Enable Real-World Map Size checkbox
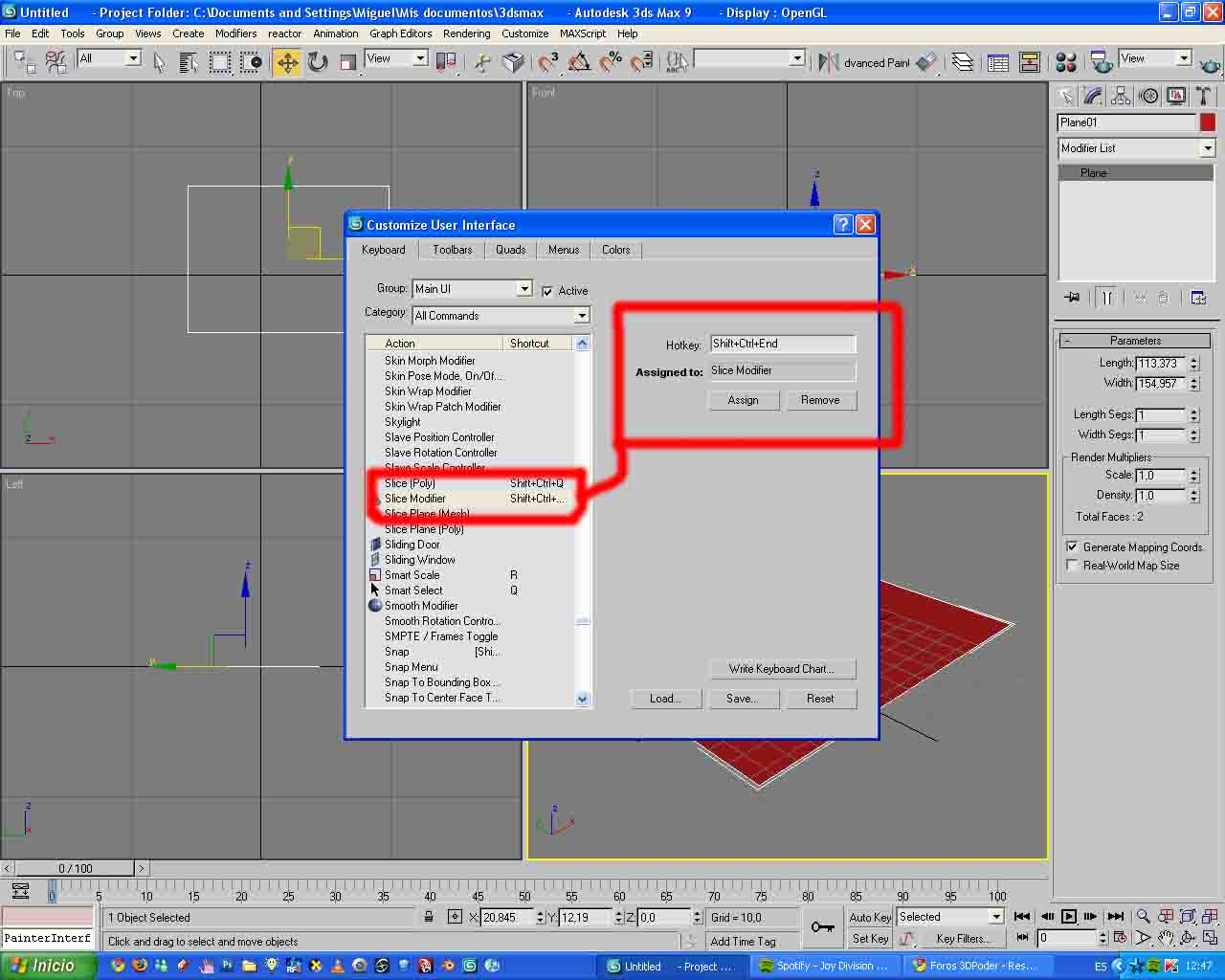 (x=1072, y=566)
